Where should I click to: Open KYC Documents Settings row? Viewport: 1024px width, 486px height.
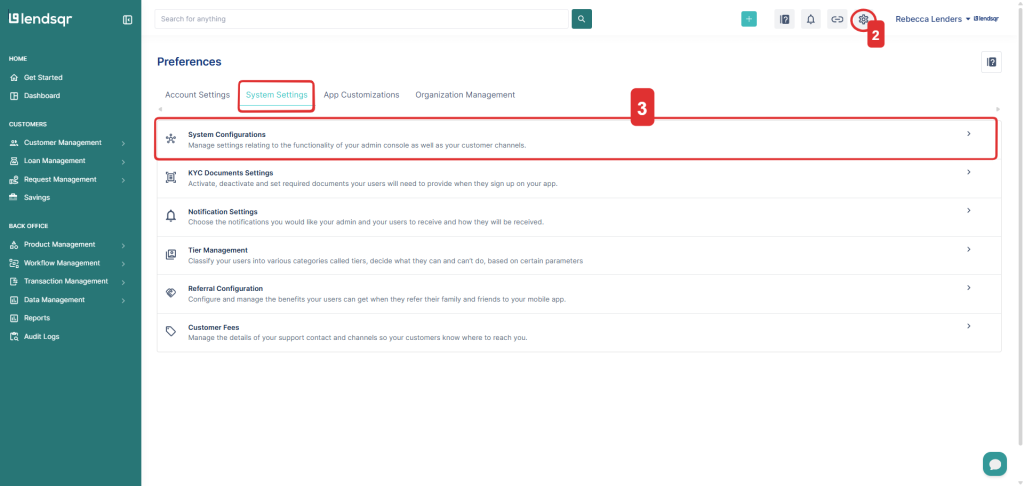tap(577, 178)
